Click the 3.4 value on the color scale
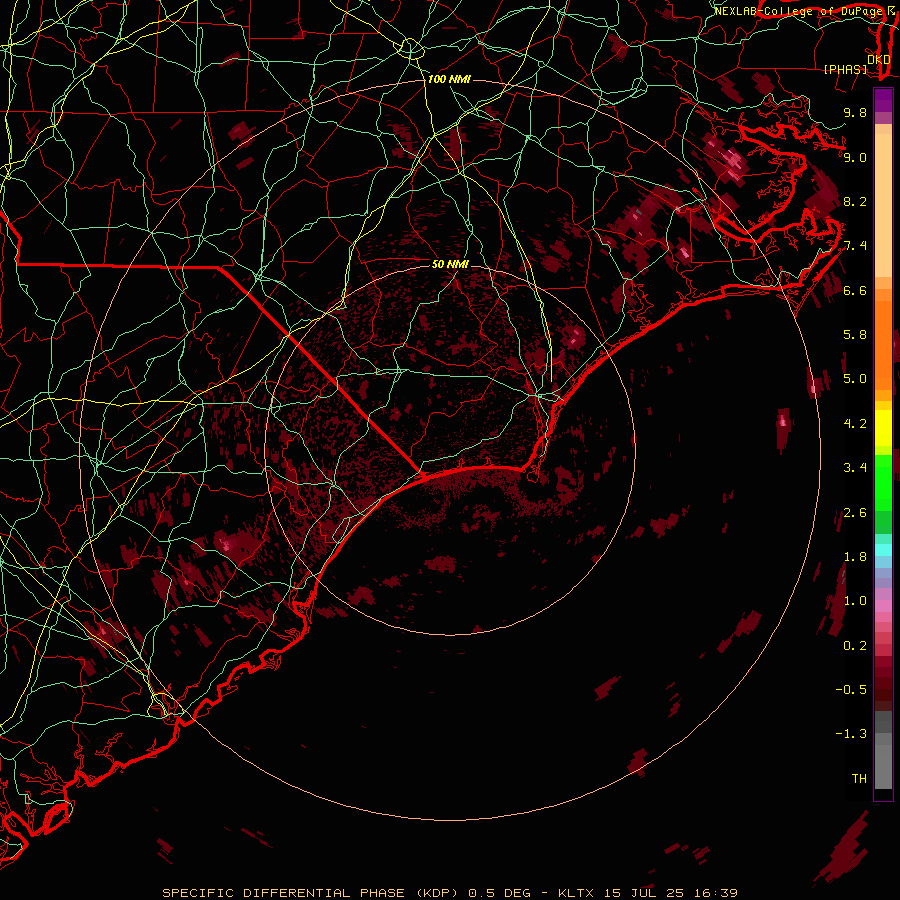The width and height of the screenshot is (900, 900). pyautogui.click(x=855, y=468)
